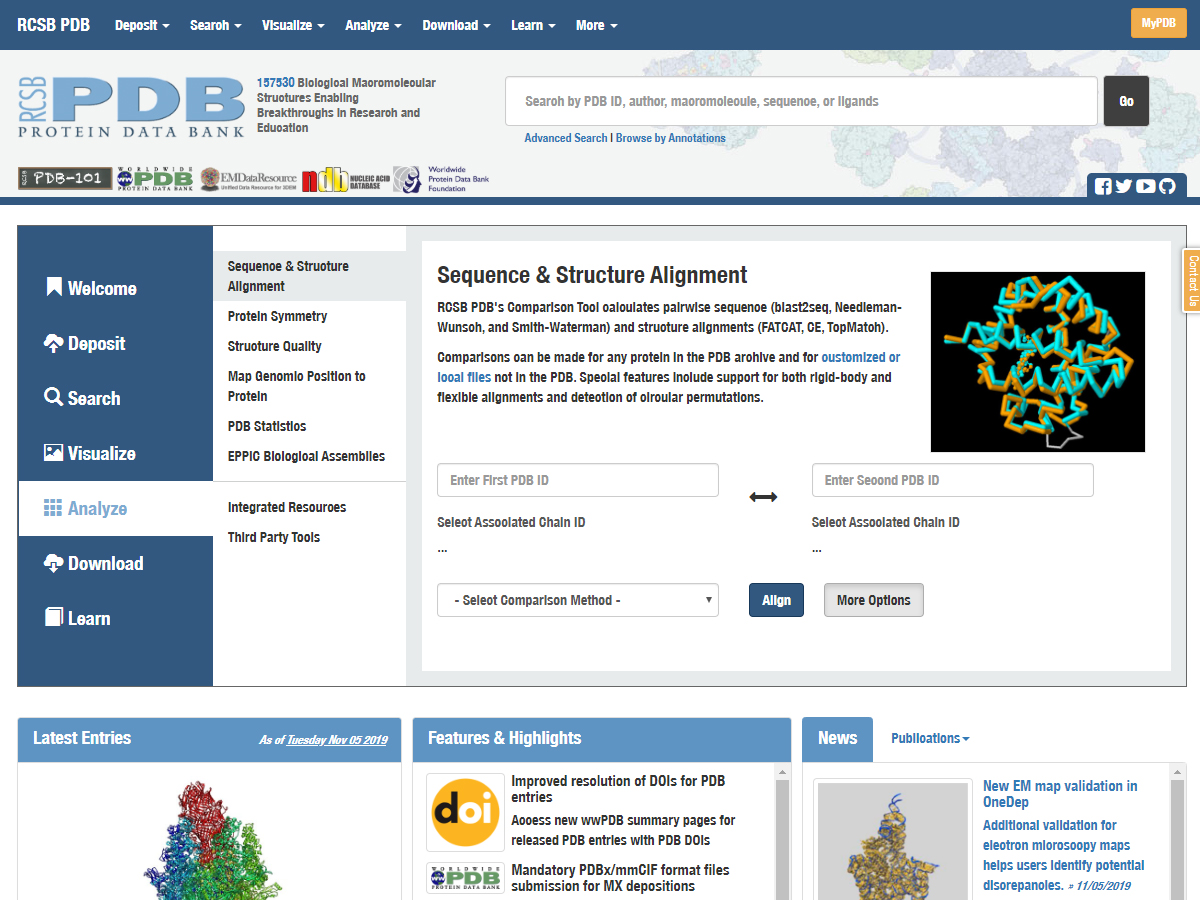This screenshot has width=1200, height=900.
Task: Click the Facebook icon in header
Action: pyautogui.click(x=1103, y=186)
